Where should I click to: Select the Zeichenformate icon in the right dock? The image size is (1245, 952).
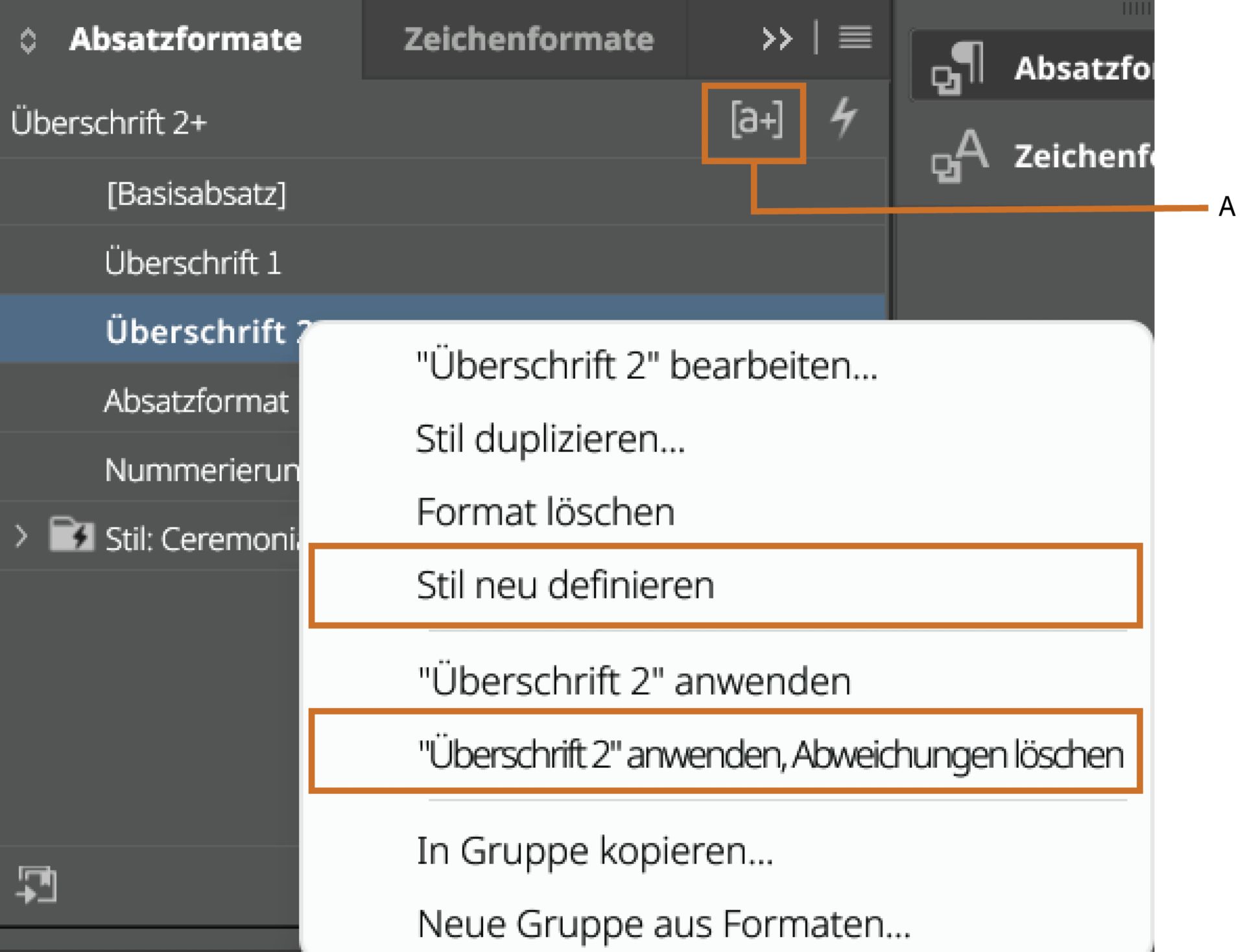pyautogui.click(x=958, y=154)
